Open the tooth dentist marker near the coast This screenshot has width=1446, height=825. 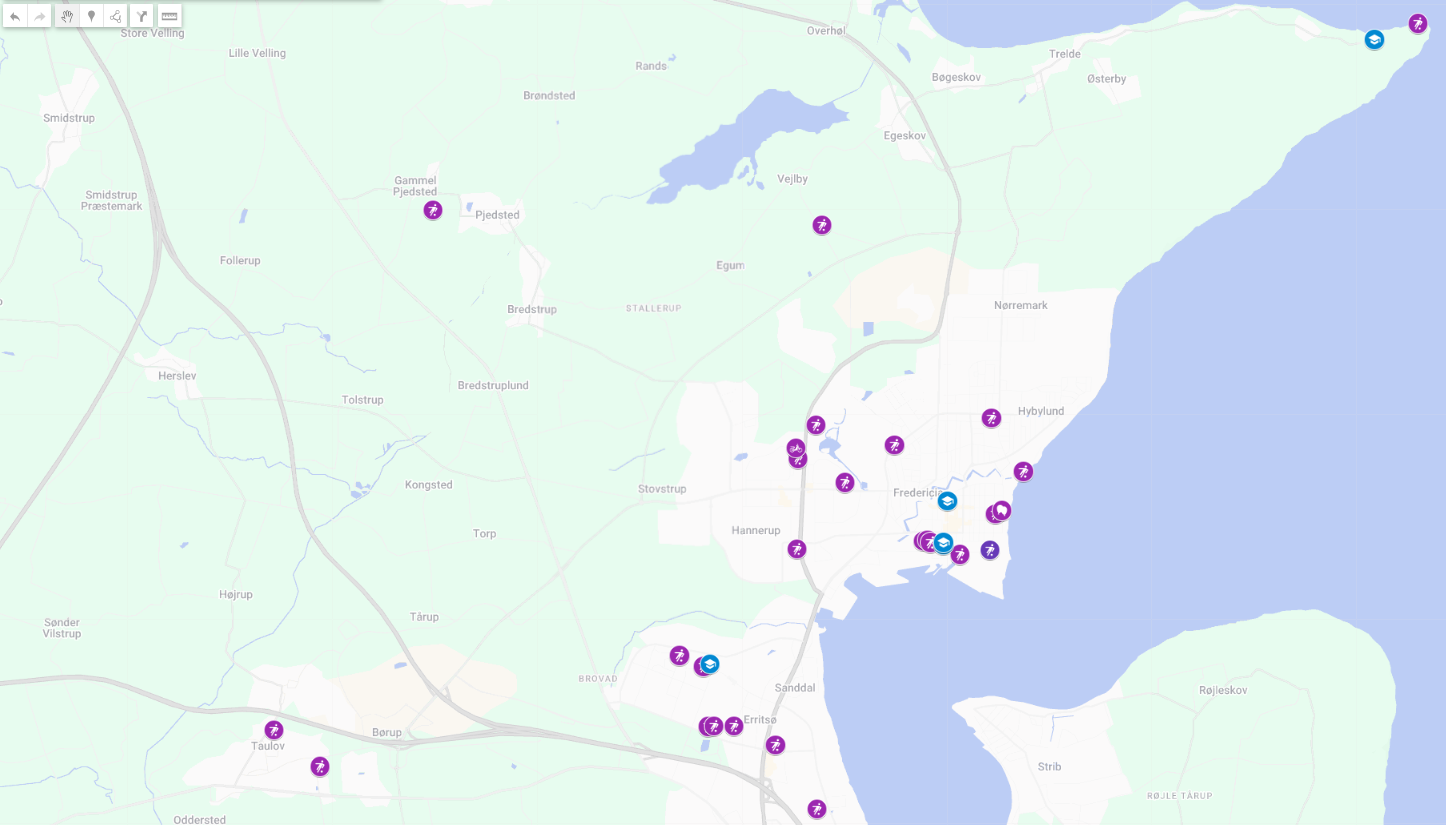pyautogui.click(x=1002, y=511)
